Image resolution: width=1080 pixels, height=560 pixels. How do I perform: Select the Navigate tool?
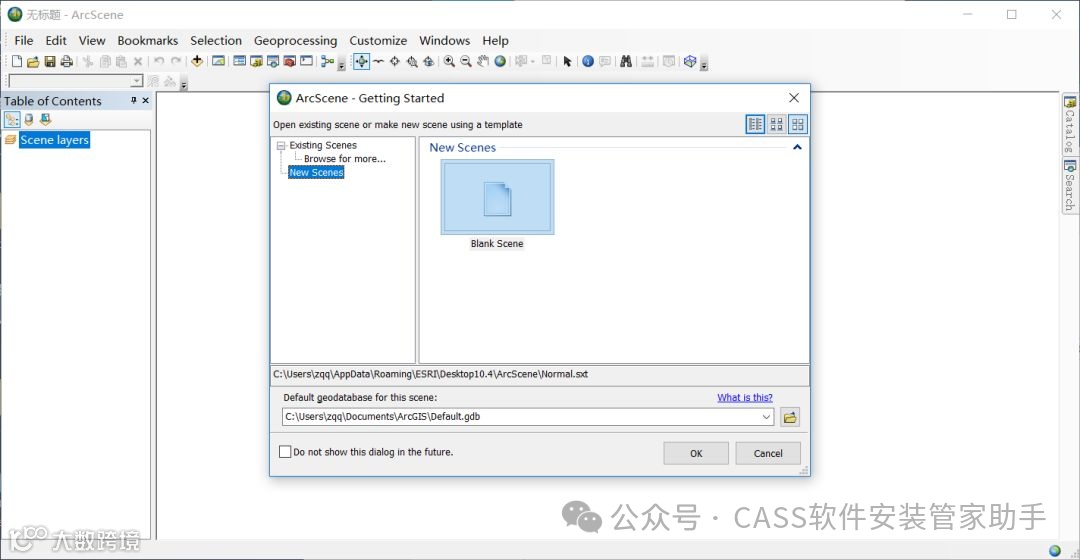(362, 61)
